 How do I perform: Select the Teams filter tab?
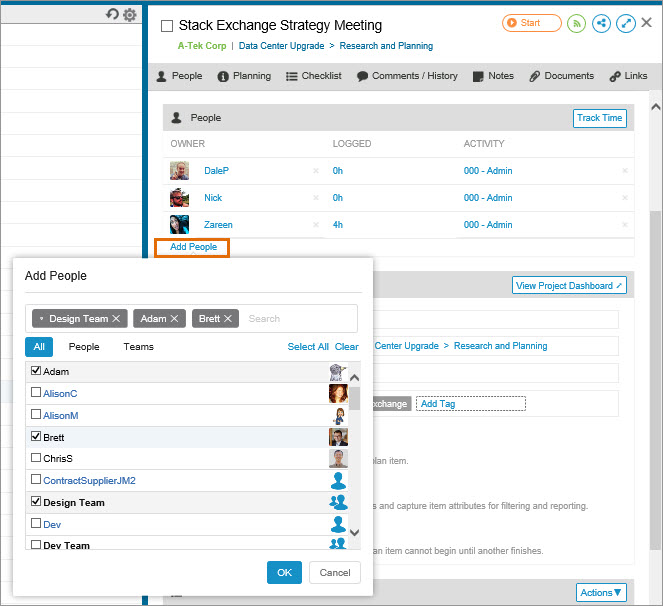(138, 347)
